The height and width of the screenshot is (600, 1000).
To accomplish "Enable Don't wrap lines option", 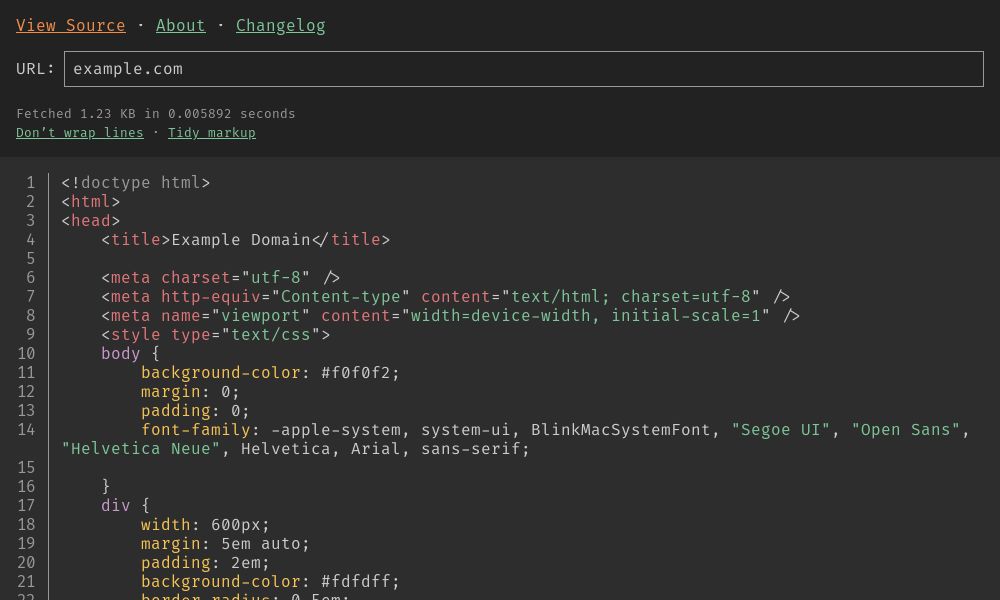I will (80, 132).
